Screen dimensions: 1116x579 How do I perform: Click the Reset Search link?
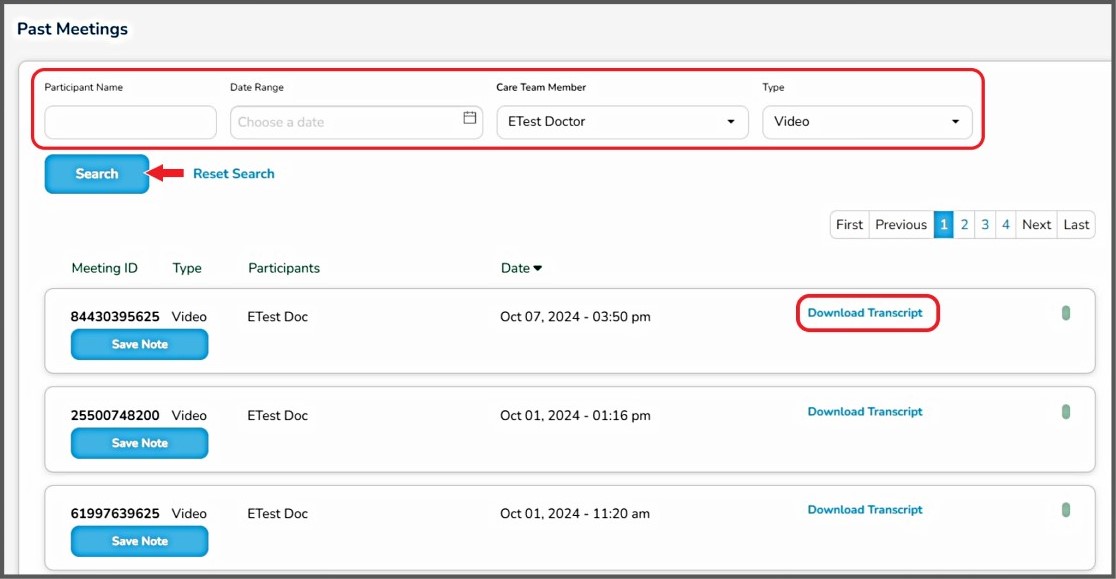coord(233,174)
